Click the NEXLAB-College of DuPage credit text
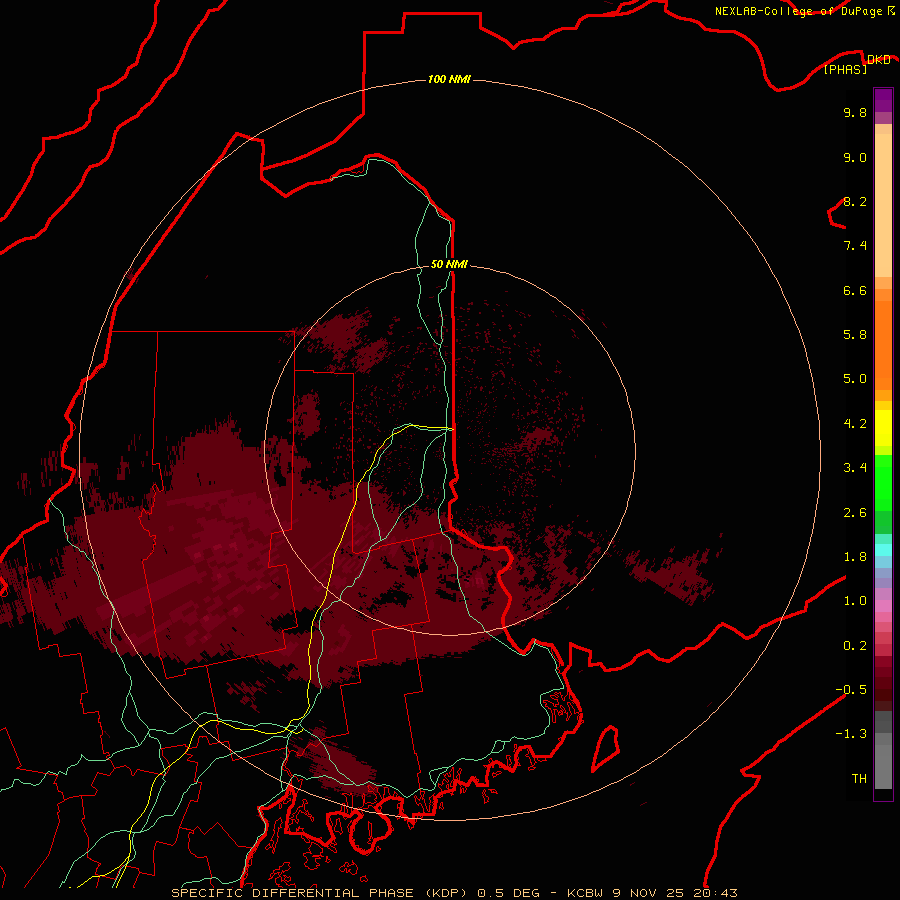 [805, 11]
